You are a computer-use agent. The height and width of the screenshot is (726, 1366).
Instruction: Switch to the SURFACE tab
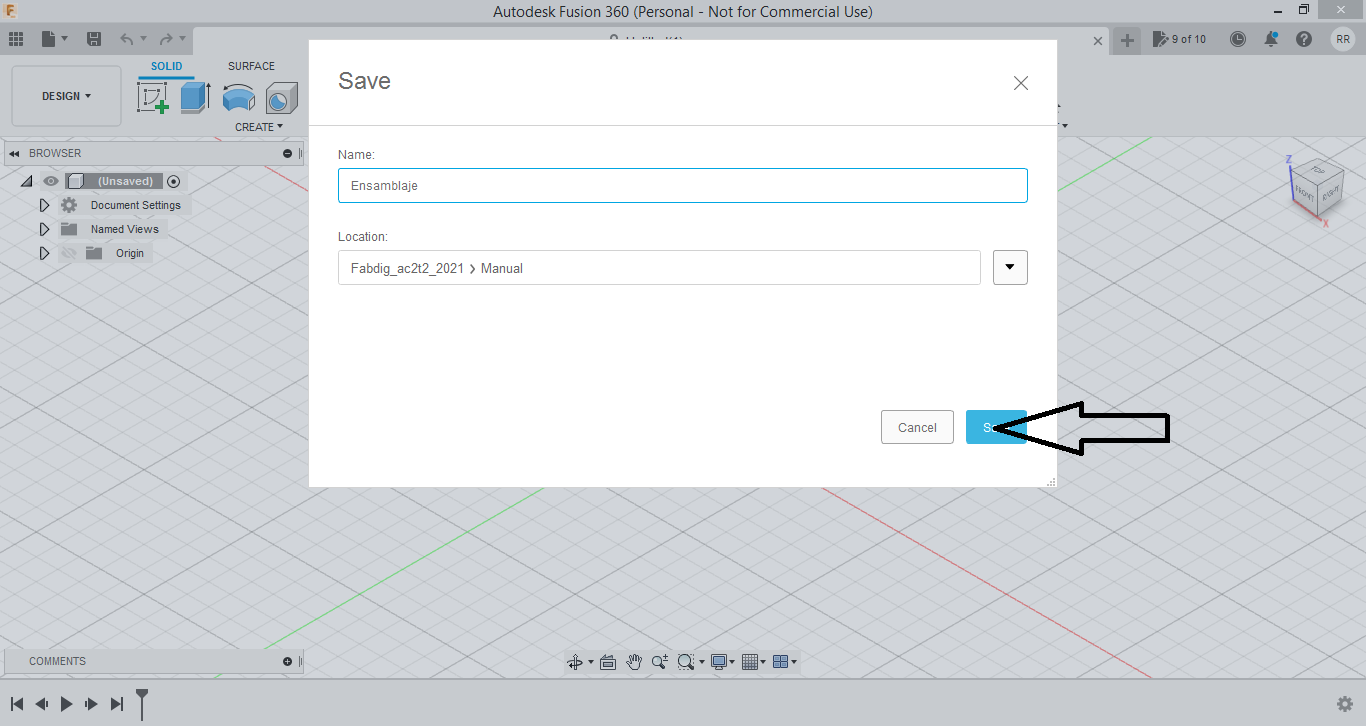[x=251, y=67]
